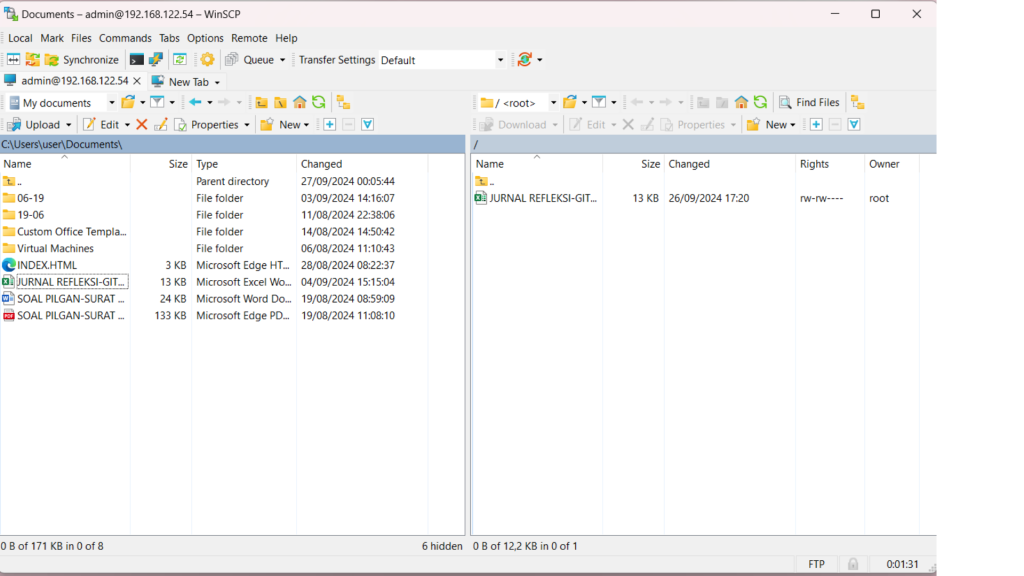
Task: Expand the Transfer Settings Default dropdown
Action: click(500, 60)
